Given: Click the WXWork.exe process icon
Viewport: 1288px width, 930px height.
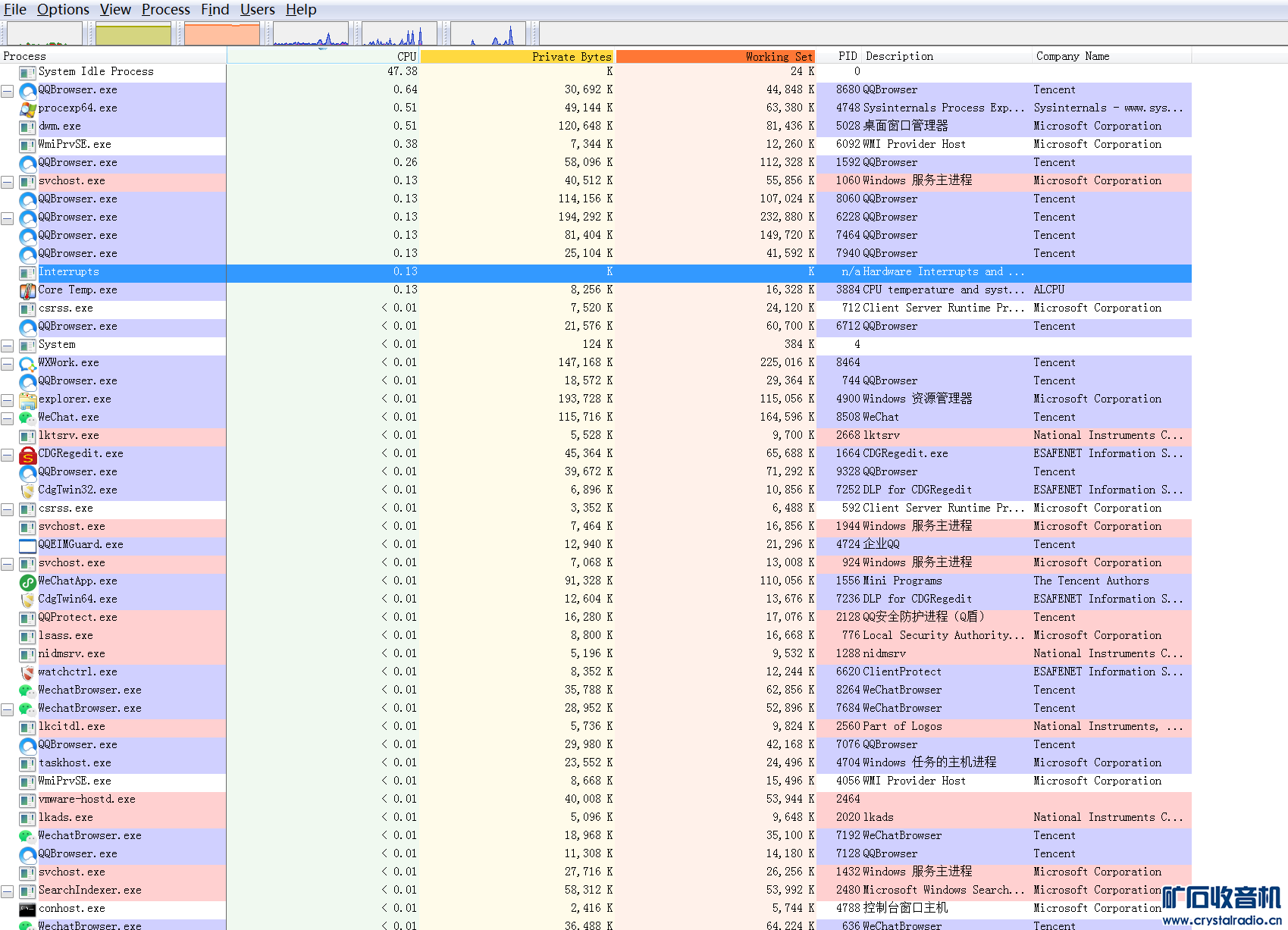Looking at the screenshot, I should tap(27, 363).
